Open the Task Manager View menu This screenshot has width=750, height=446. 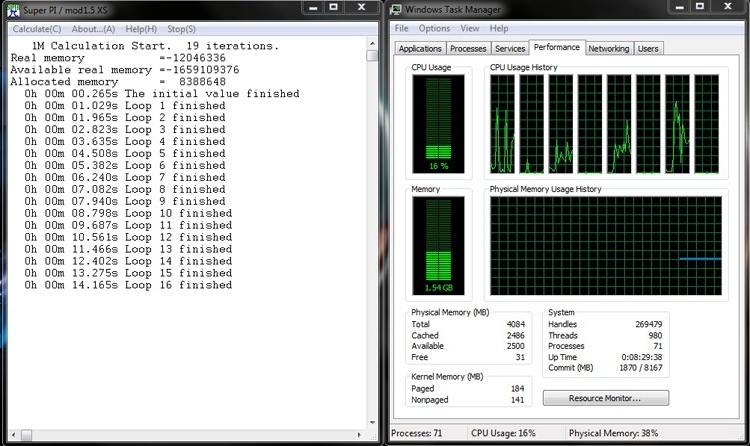click(469, 29)
